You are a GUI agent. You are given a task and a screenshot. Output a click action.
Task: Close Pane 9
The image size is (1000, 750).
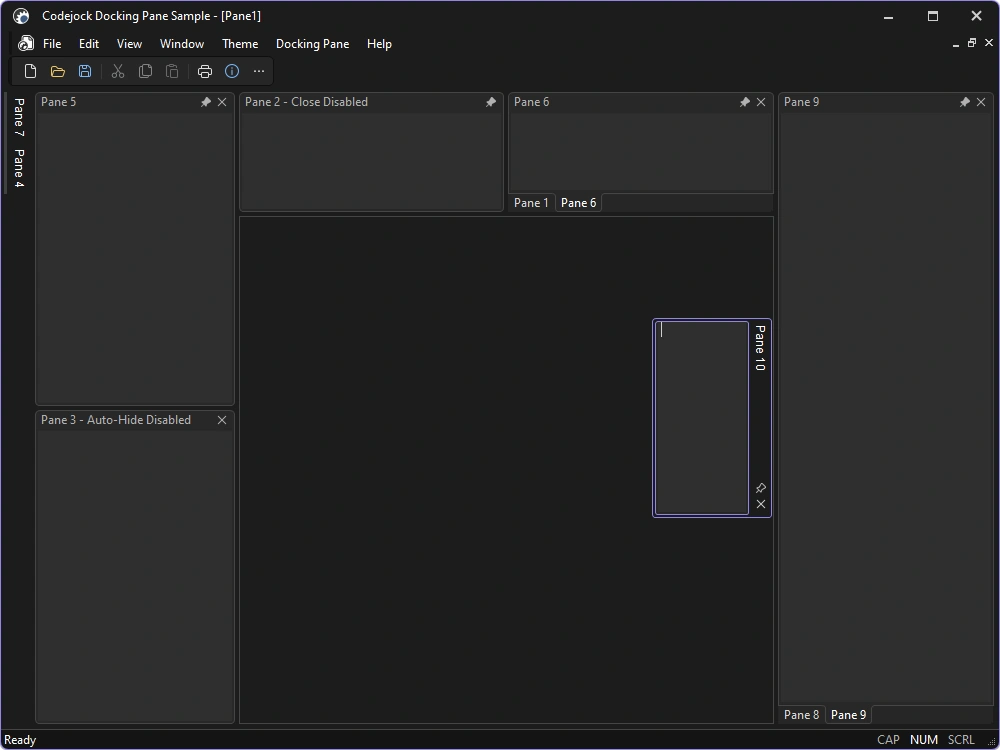tap(981, 102)
